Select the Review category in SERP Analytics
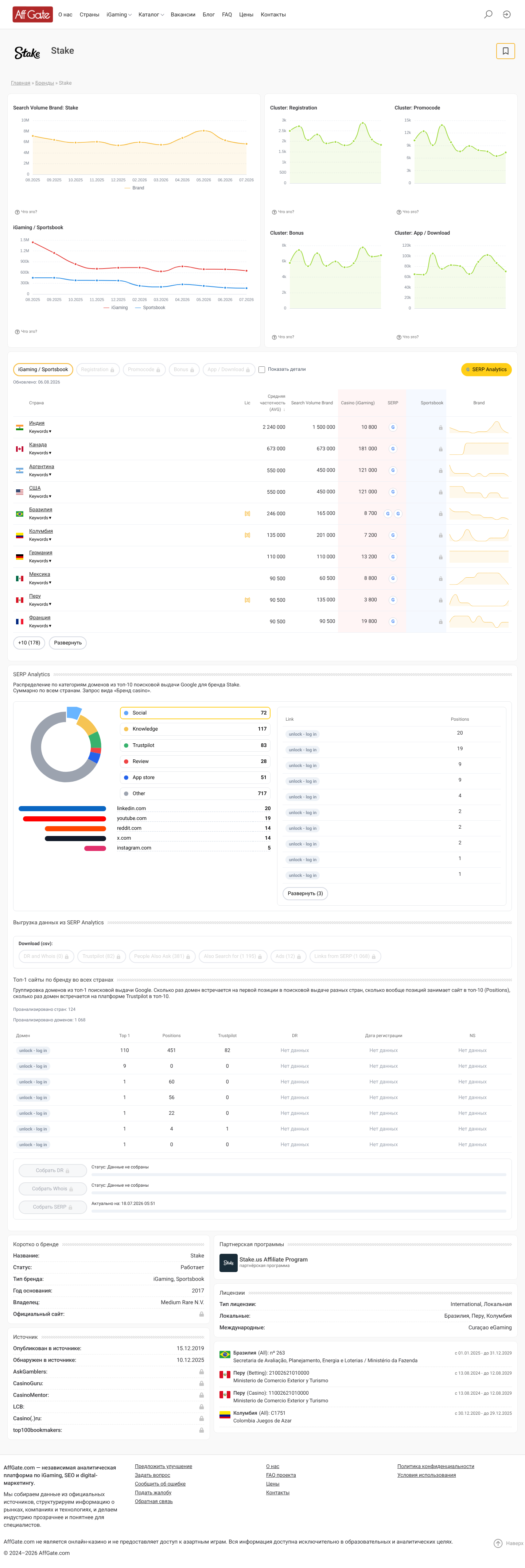 pos(195,762)
